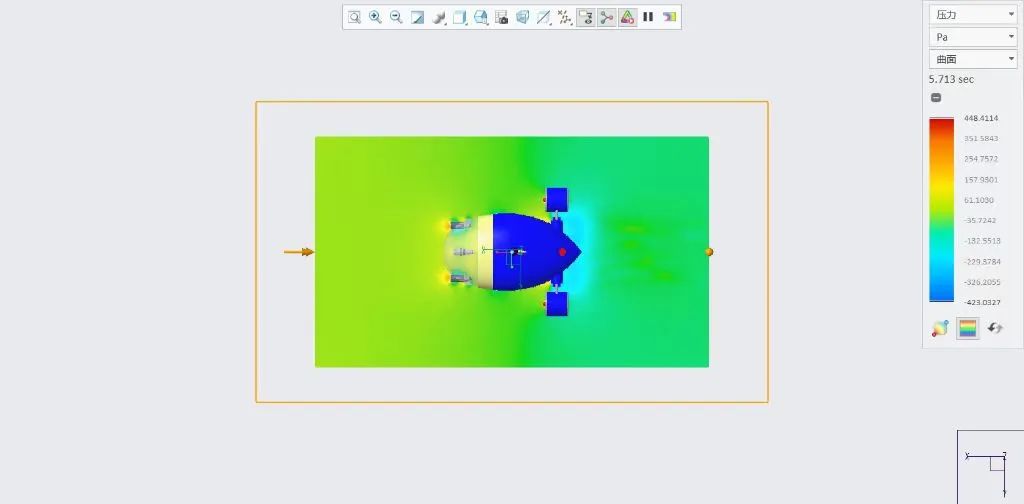This screenshot has width=1024, height=504.
Task: Open the 曲面 display type dropdown
Action: (x=972, y=59)
